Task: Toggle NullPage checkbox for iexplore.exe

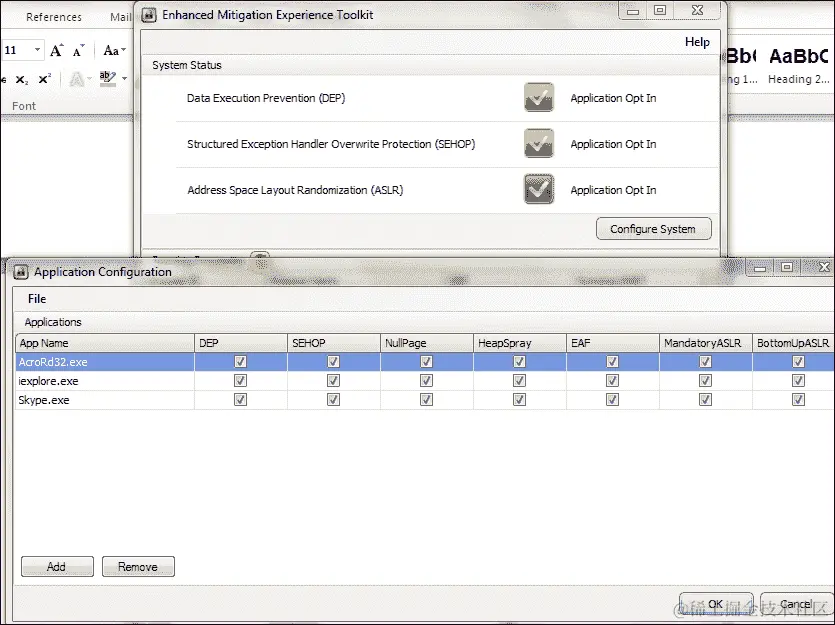Action: click(x=426, y=381)
